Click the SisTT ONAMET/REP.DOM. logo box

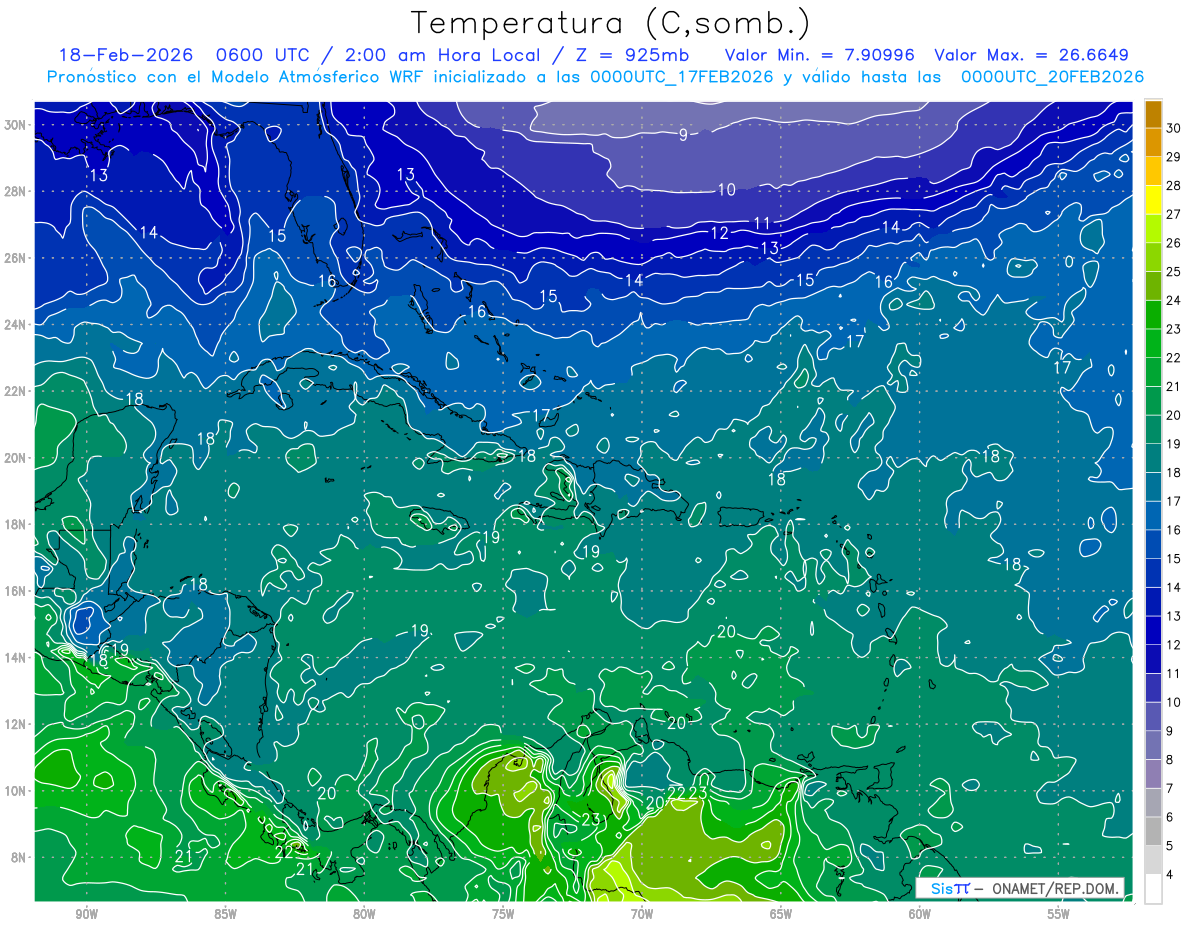click(x=1021, y=888)
